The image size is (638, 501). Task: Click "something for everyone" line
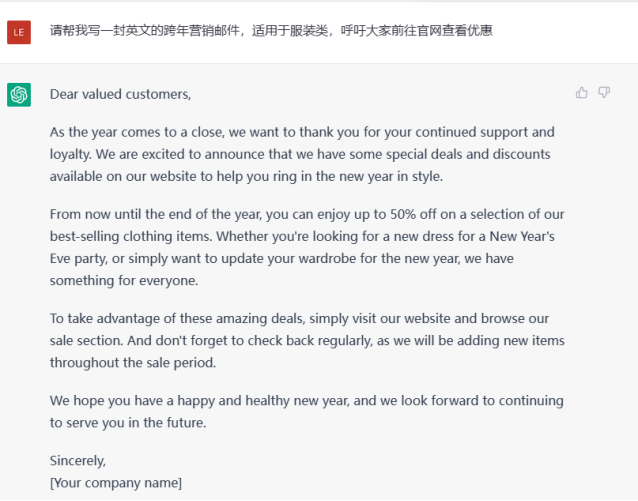click(x=124, y=280)
